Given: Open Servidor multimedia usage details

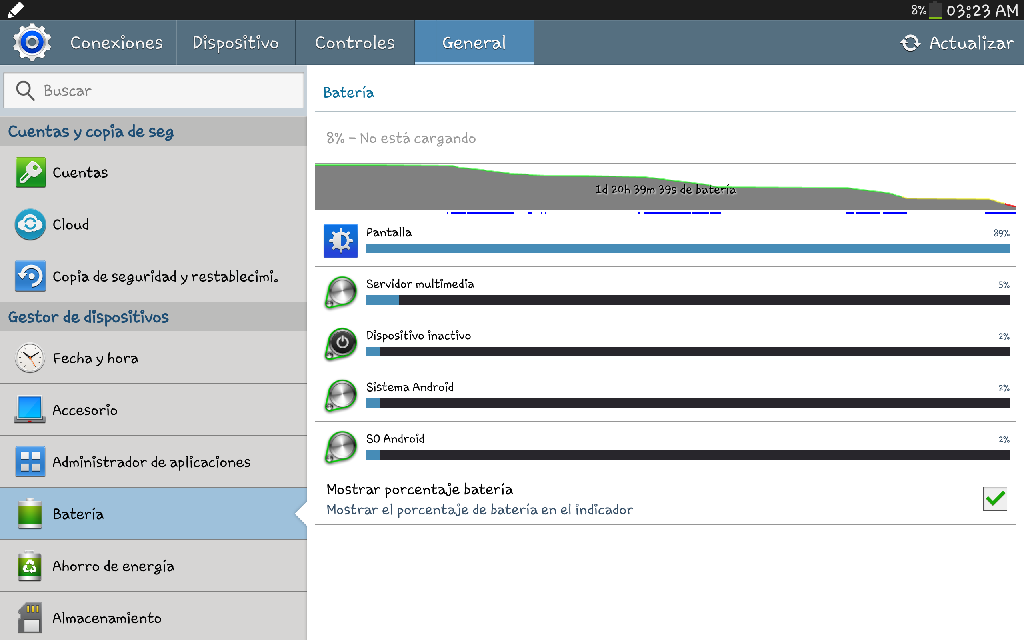Looking at the screenshot, I should click(665, 292).
